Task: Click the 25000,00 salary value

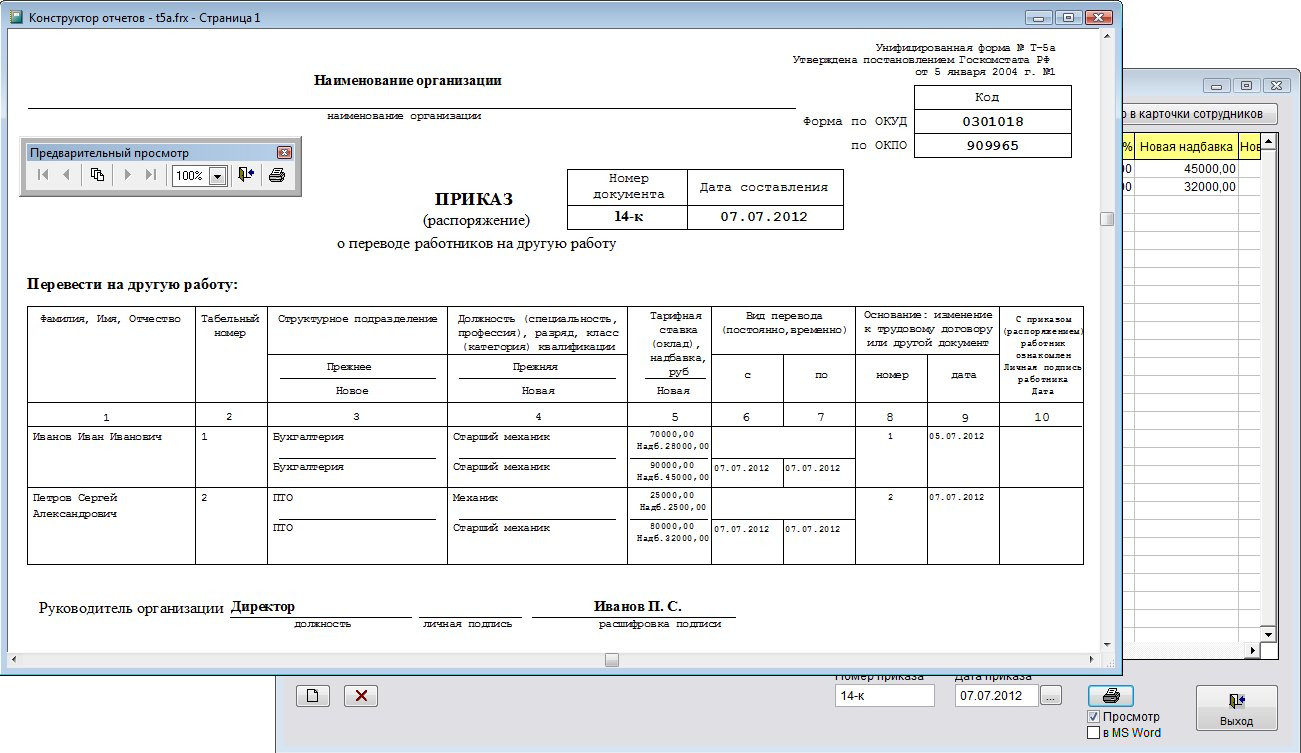Action: pyautogui.click(x=672, y=495)
